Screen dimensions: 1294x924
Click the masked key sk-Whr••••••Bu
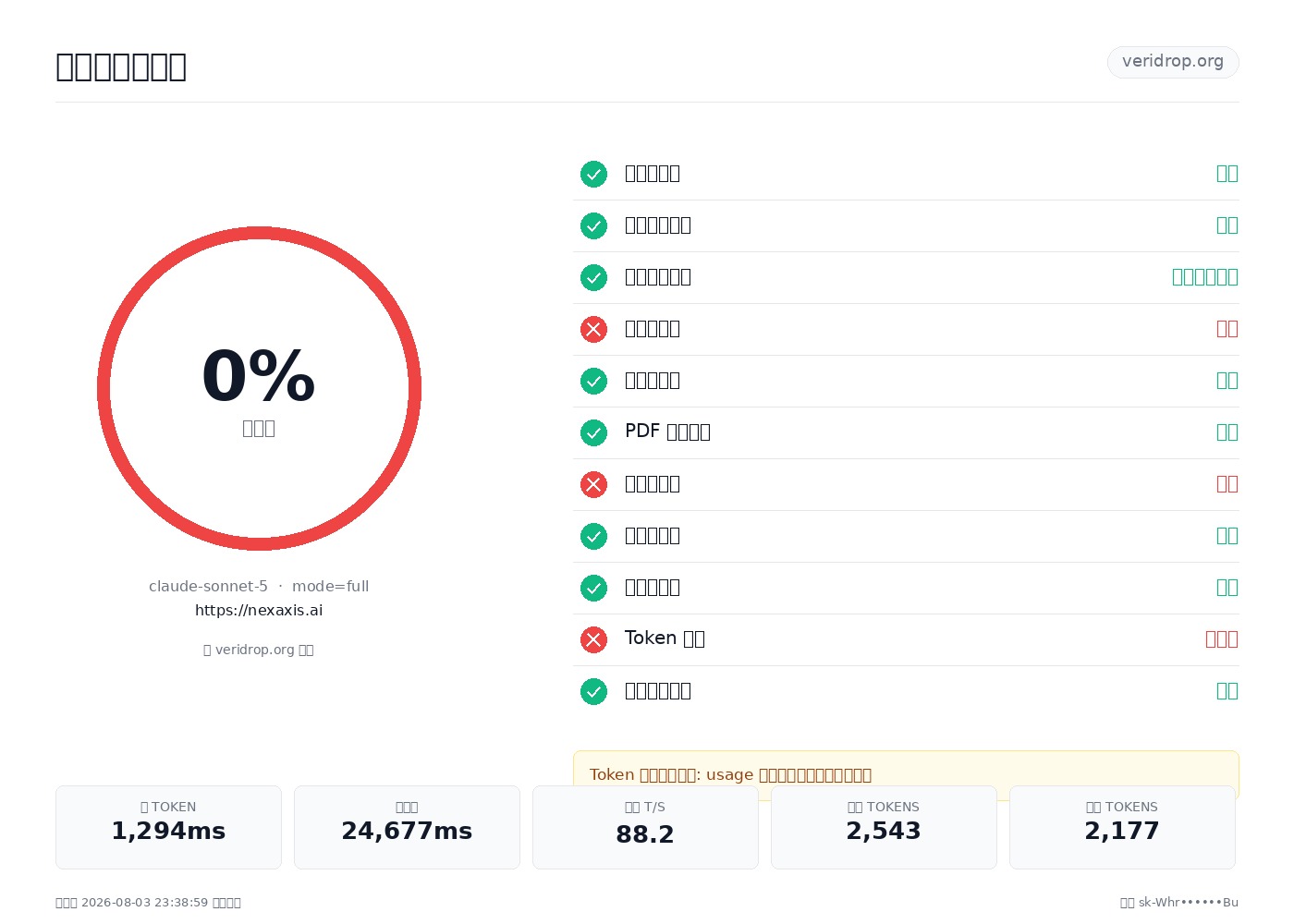pos(1189,903)
